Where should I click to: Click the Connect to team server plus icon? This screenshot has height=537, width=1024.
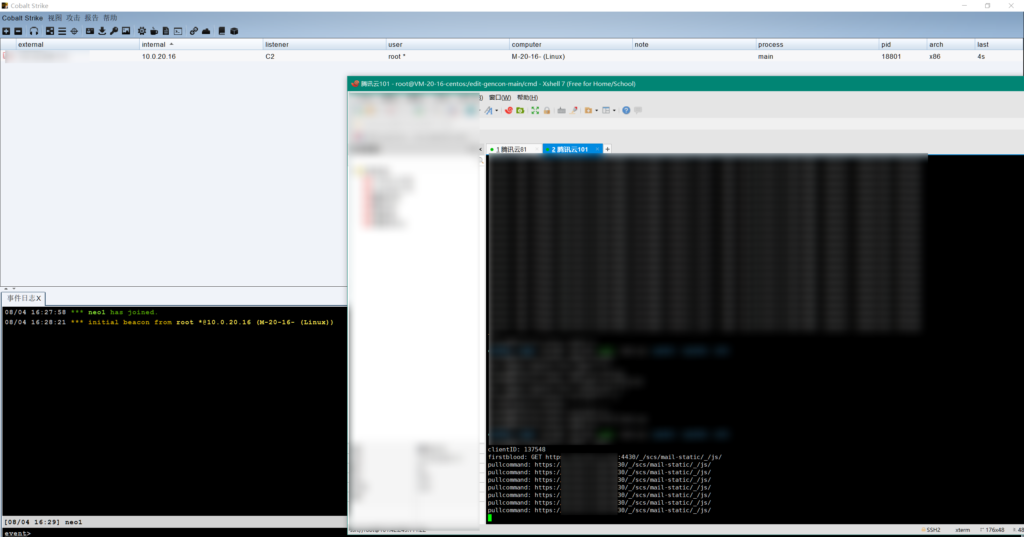coord(6,31)
